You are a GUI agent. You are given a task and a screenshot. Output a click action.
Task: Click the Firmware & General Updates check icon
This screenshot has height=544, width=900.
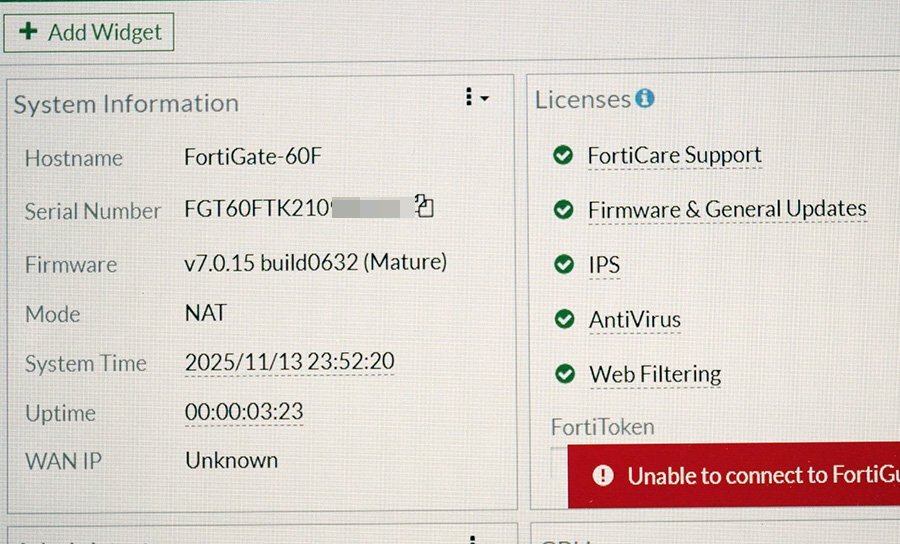[563, 210]
